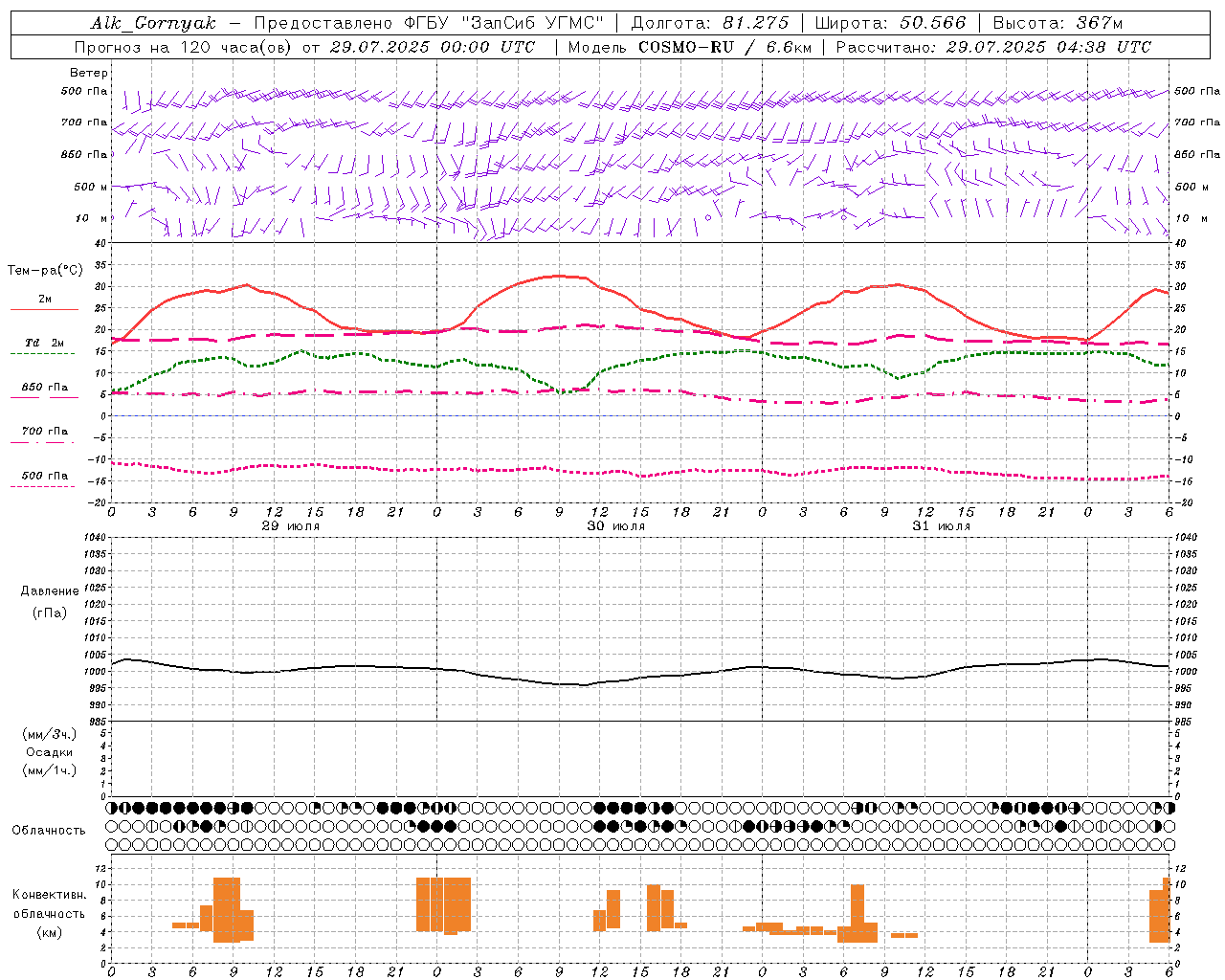Screen dimensions: 1225x980
Task: Click 'Рассчитано: 29.07.2025 04:38 UTC' timestamp
Action: tap(993, 47)
